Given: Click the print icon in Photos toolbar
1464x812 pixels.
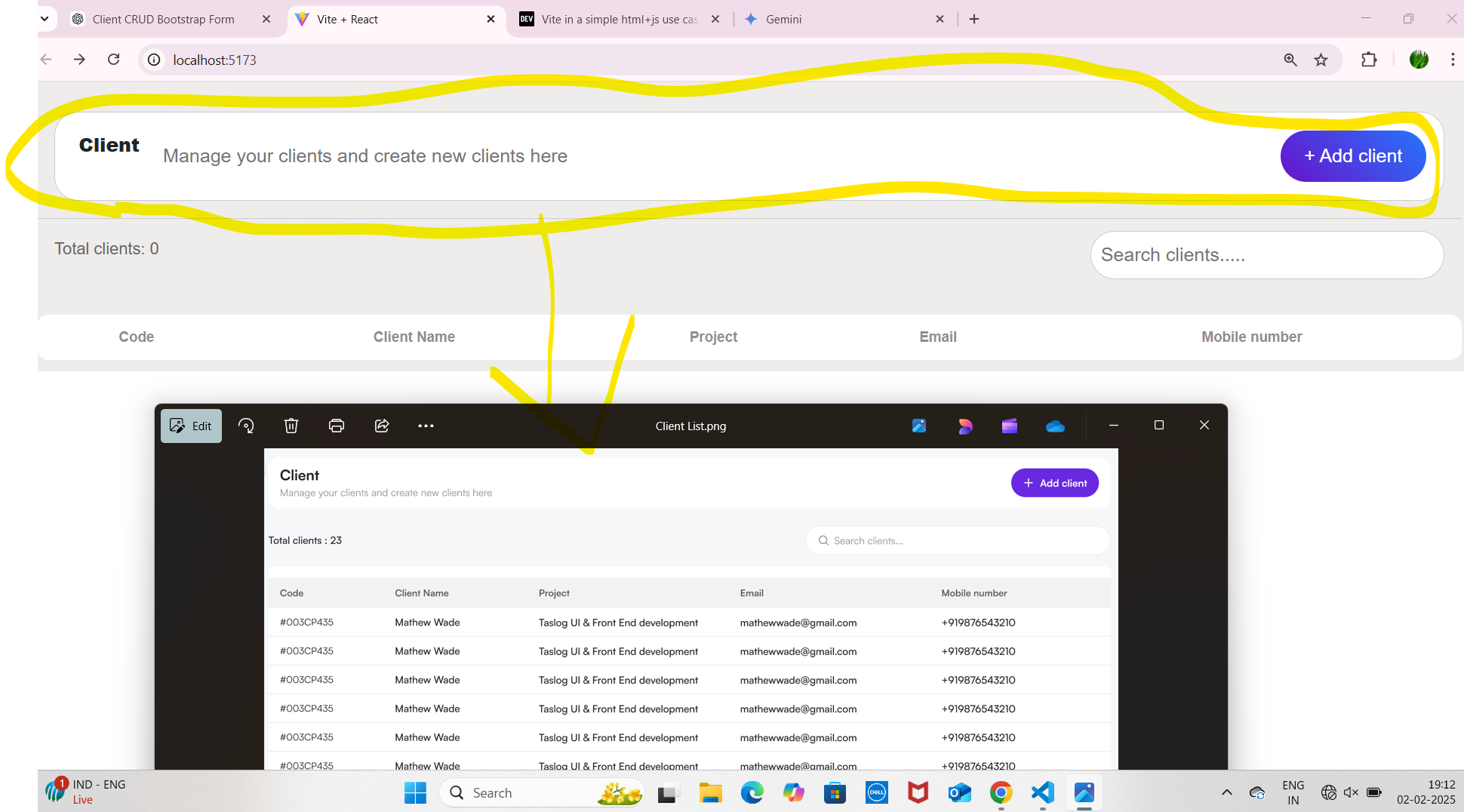Looking at the screenshot, I should [337, 426].
